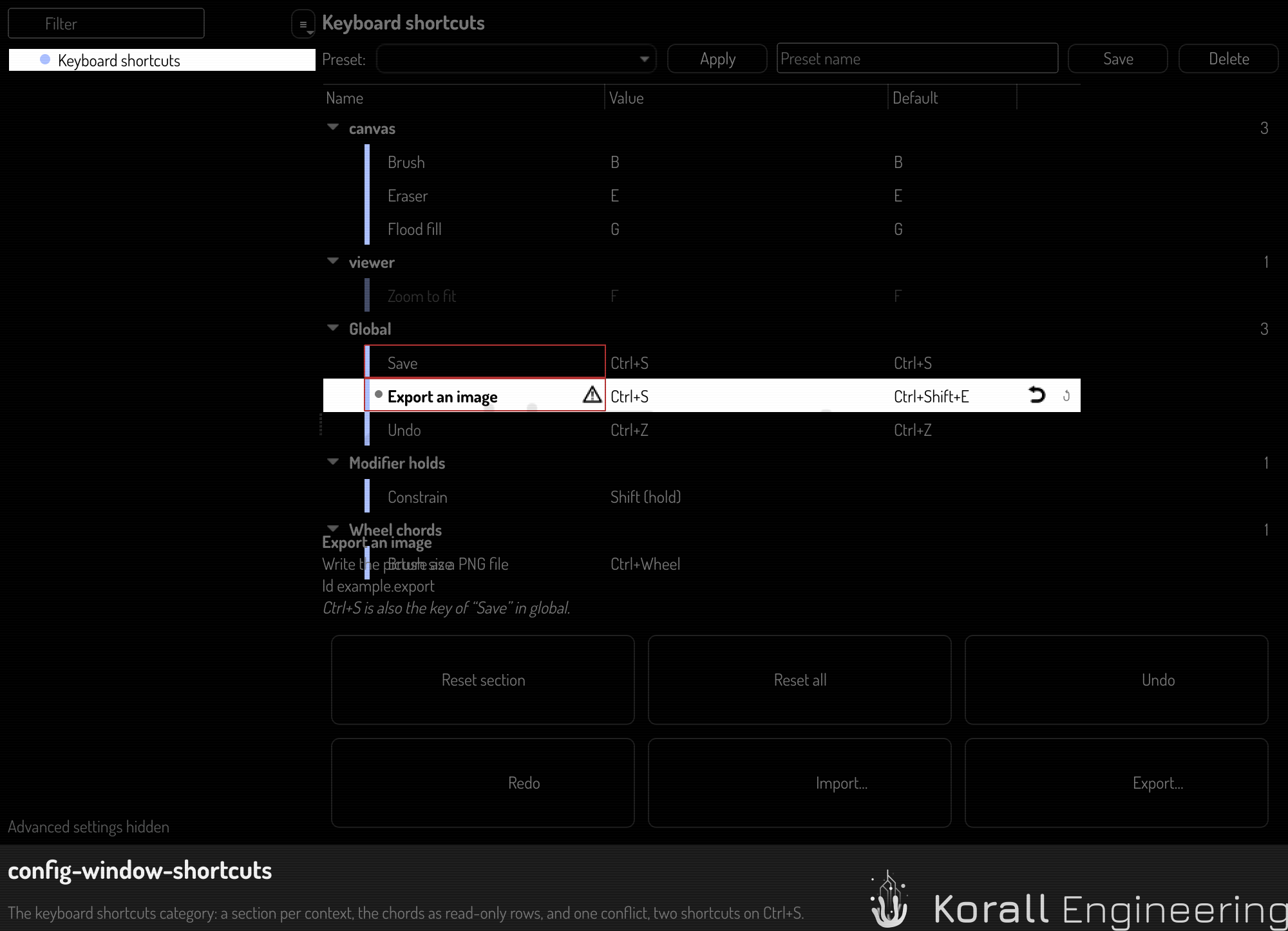This screenshot has height=931, width=1288.
Task: Click the Apply preset button
Action: coord(717,59)
